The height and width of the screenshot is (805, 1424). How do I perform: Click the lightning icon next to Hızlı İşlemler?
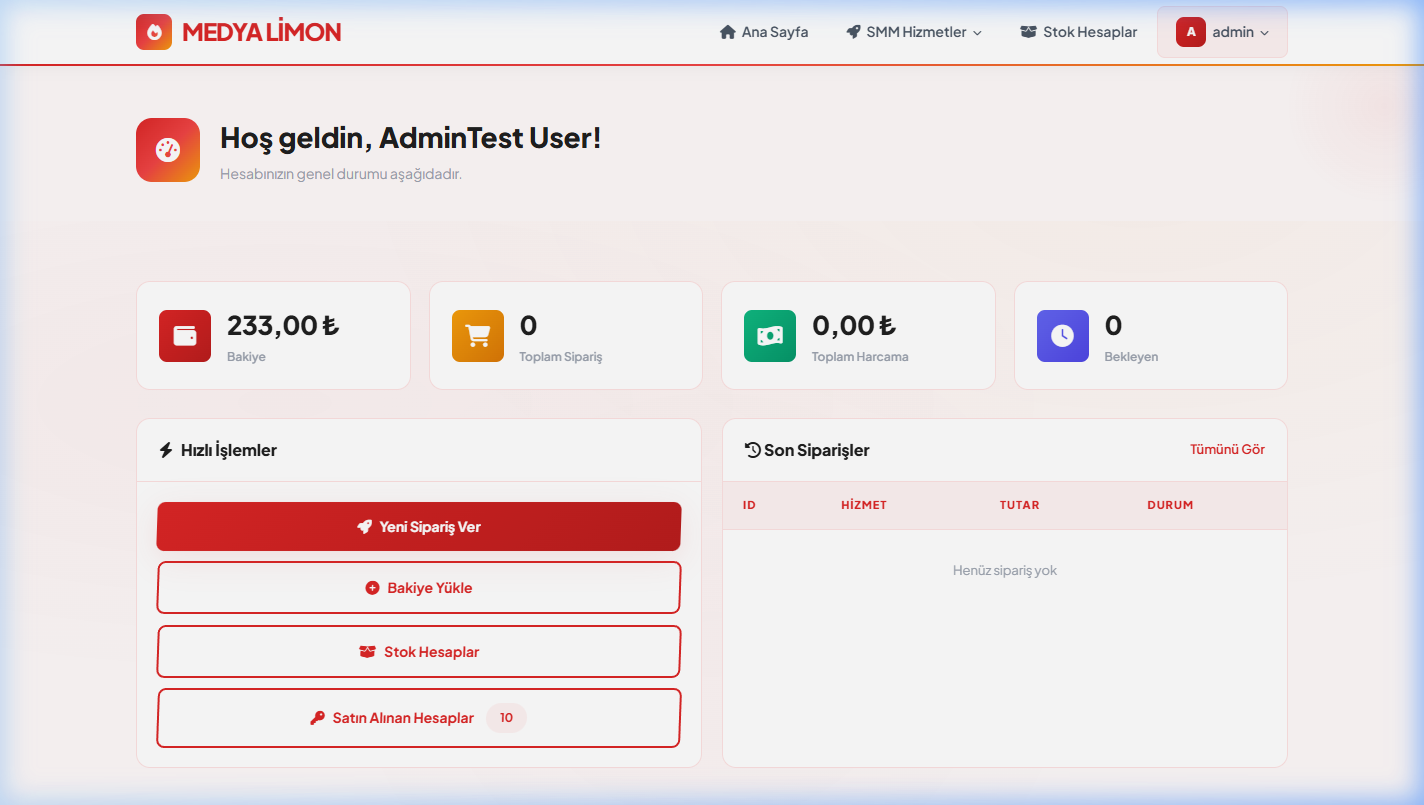tap(166, 450)
